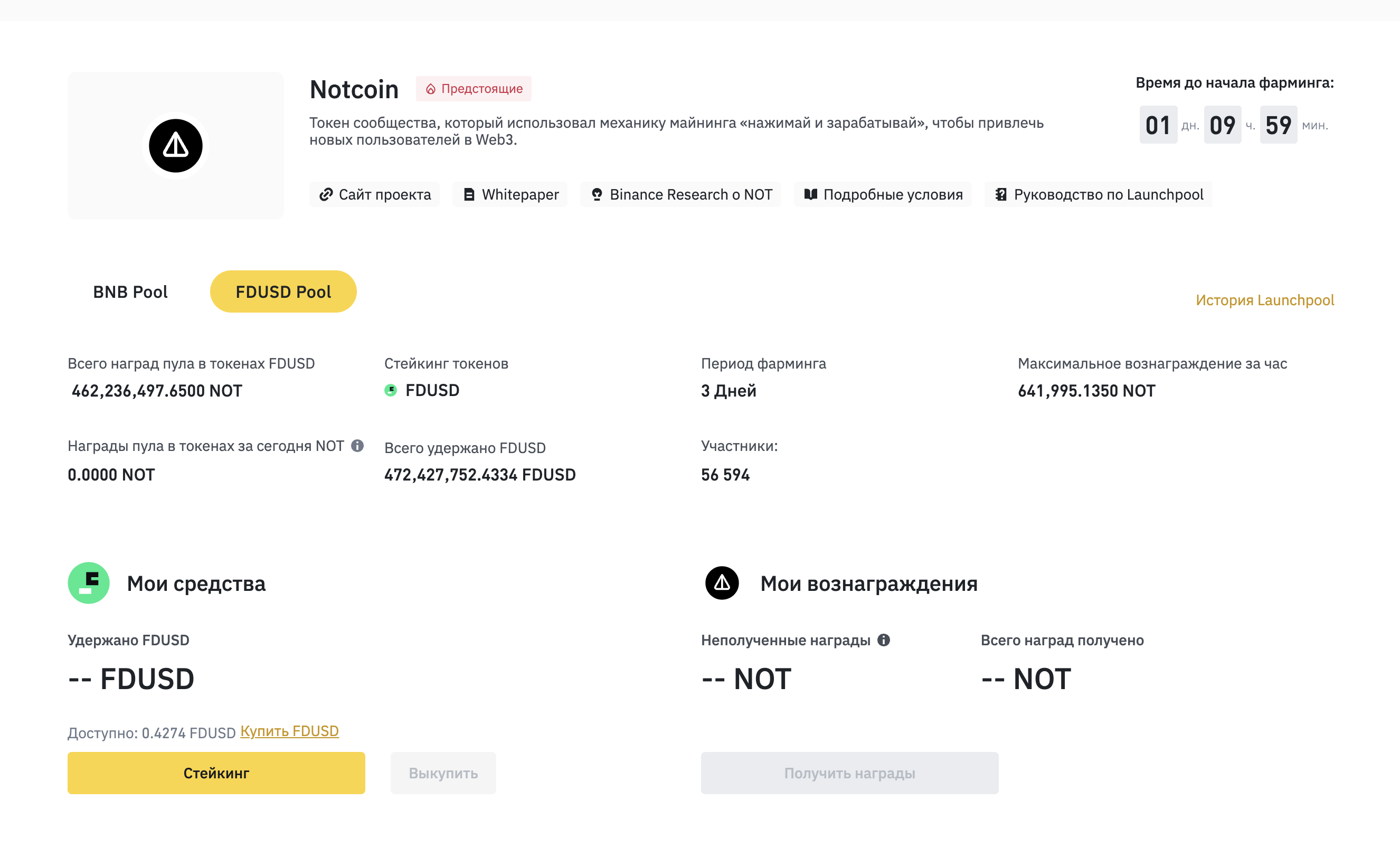
Task: Click the Купить FDUSD link
Action: pos(289,731)
